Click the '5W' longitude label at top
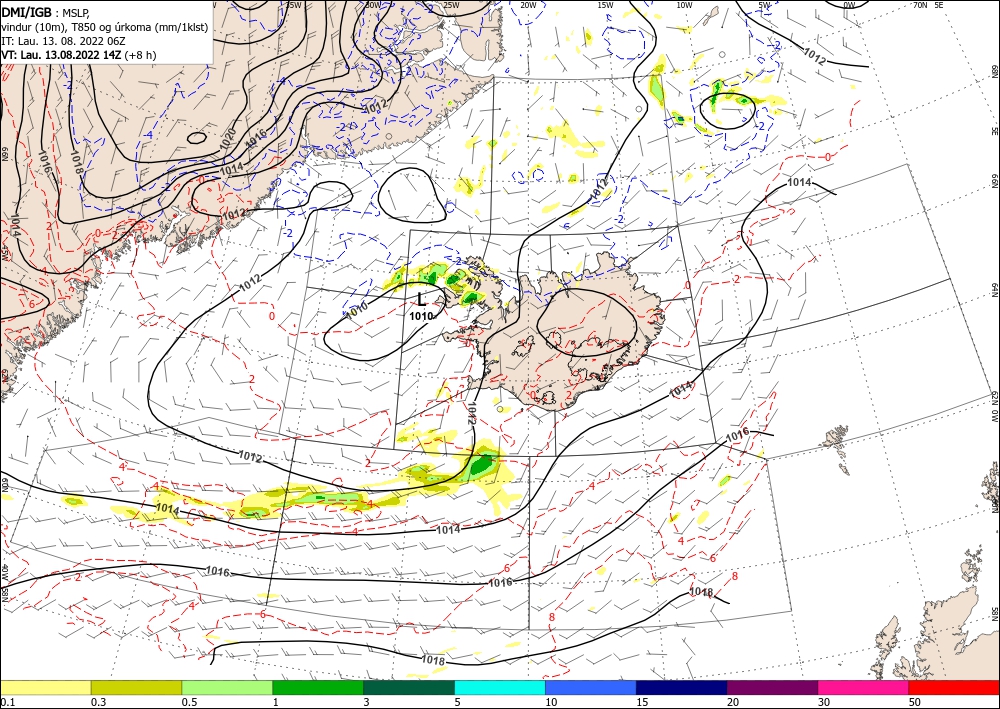1000x709 pixels. pyautogui.click(x=764, y=4)
